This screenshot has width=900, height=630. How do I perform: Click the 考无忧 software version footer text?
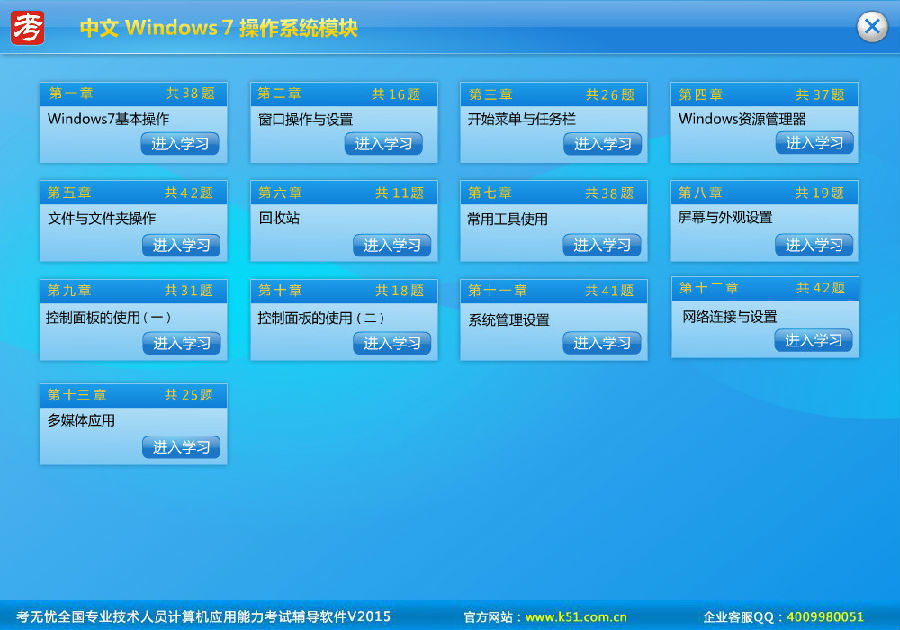pyautogui.click(x=203, y=617)
